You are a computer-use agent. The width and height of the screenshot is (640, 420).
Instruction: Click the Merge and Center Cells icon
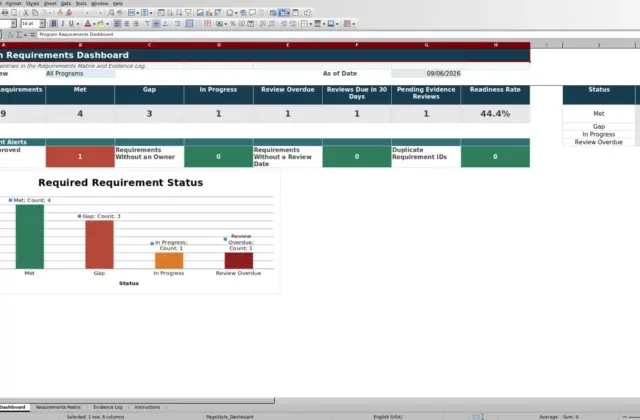click(x=189, y=24)
